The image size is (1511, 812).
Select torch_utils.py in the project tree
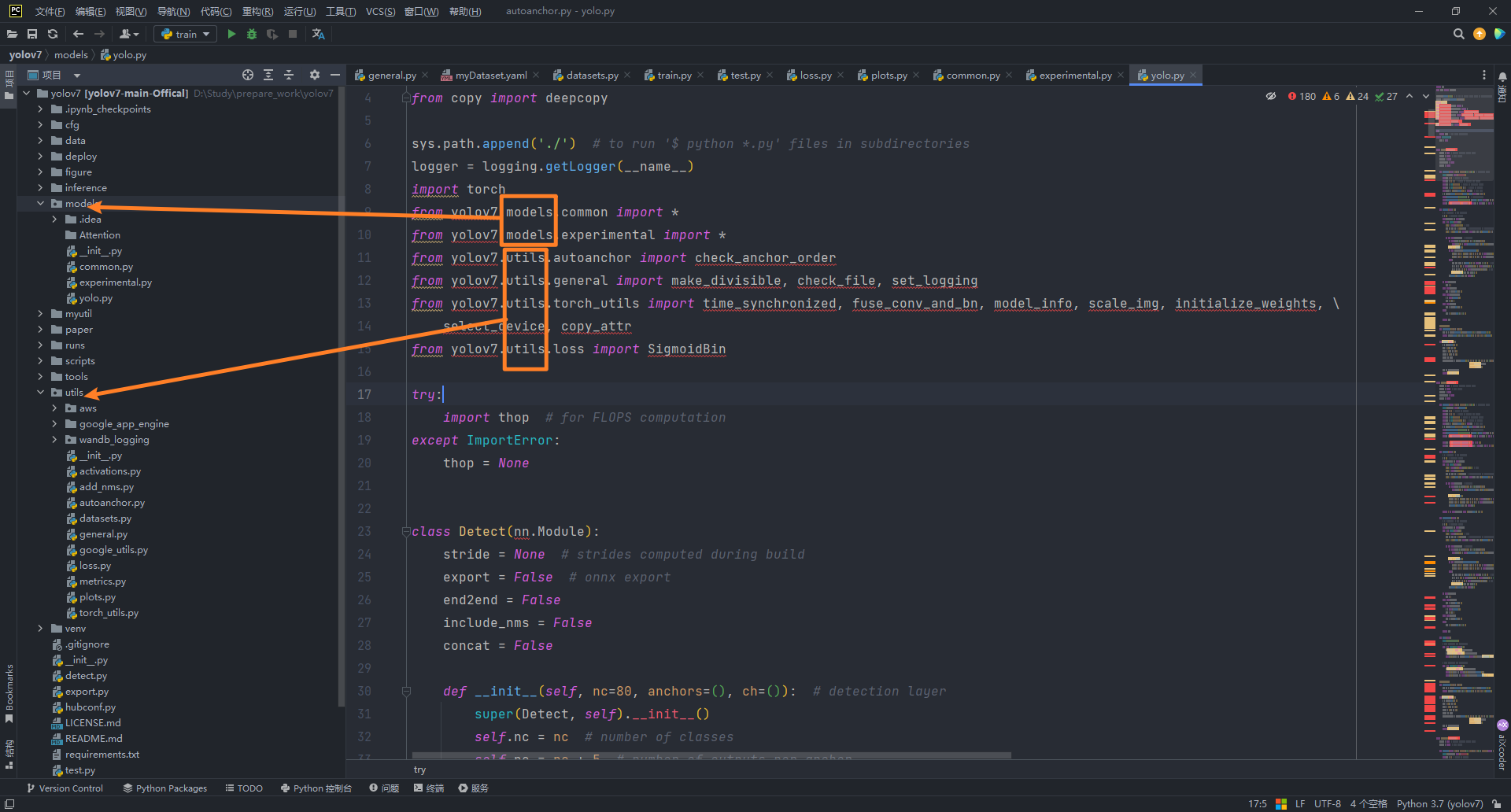[109, 613]
